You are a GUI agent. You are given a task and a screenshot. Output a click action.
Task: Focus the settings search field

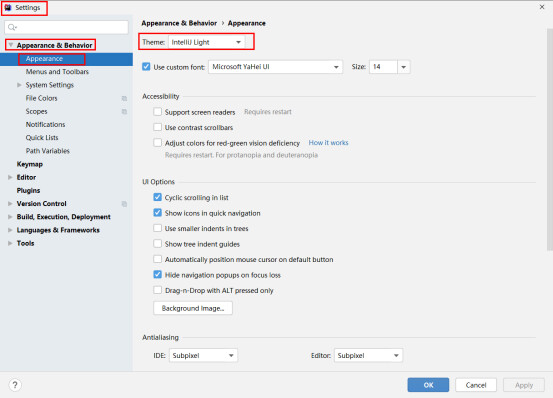tap(66, 27)
